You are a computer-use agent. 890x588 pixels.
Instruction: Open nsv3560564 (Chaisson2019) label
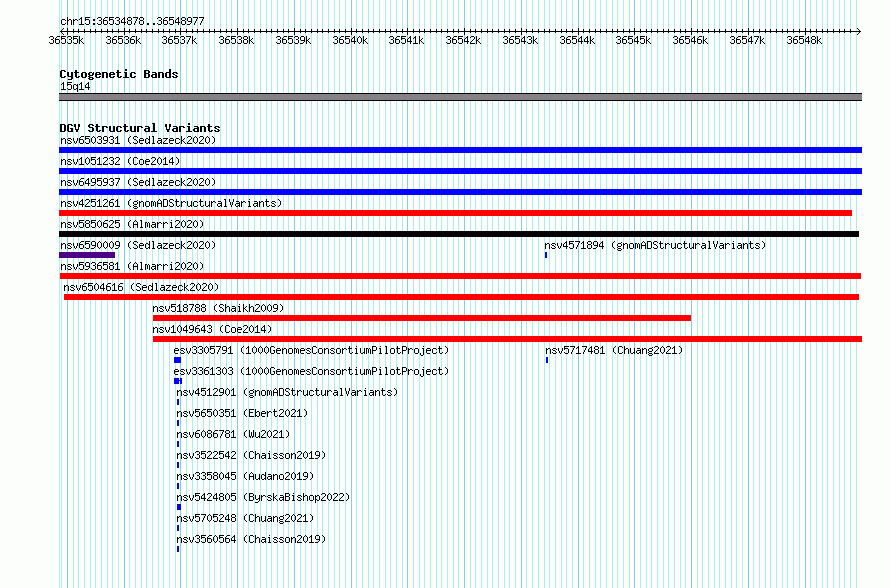pos(251,539)
